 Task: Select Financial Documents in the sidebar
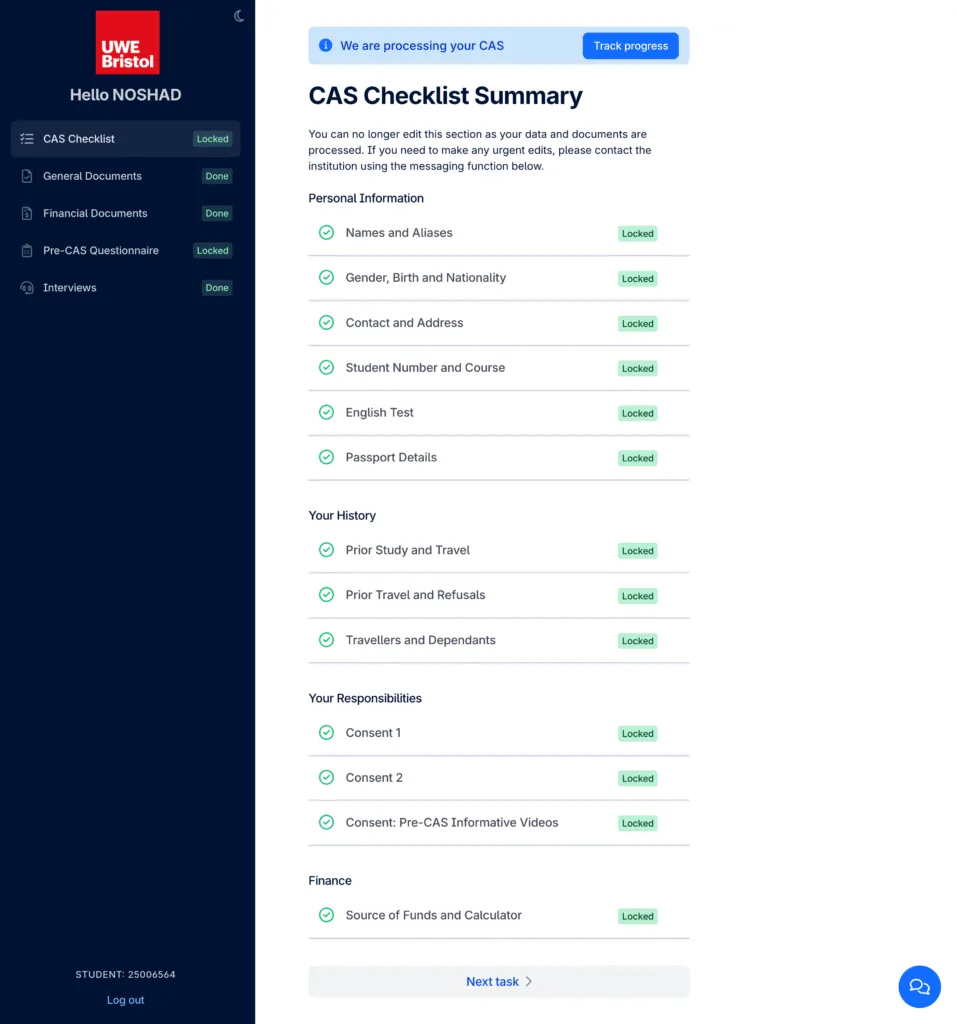95,213
